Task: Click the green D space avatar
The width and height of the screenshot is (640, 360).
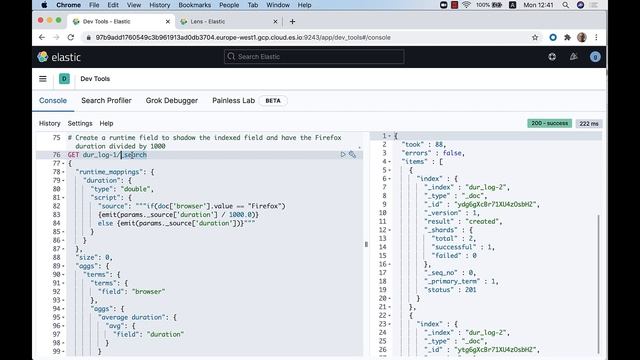Action: pos(64,79)
